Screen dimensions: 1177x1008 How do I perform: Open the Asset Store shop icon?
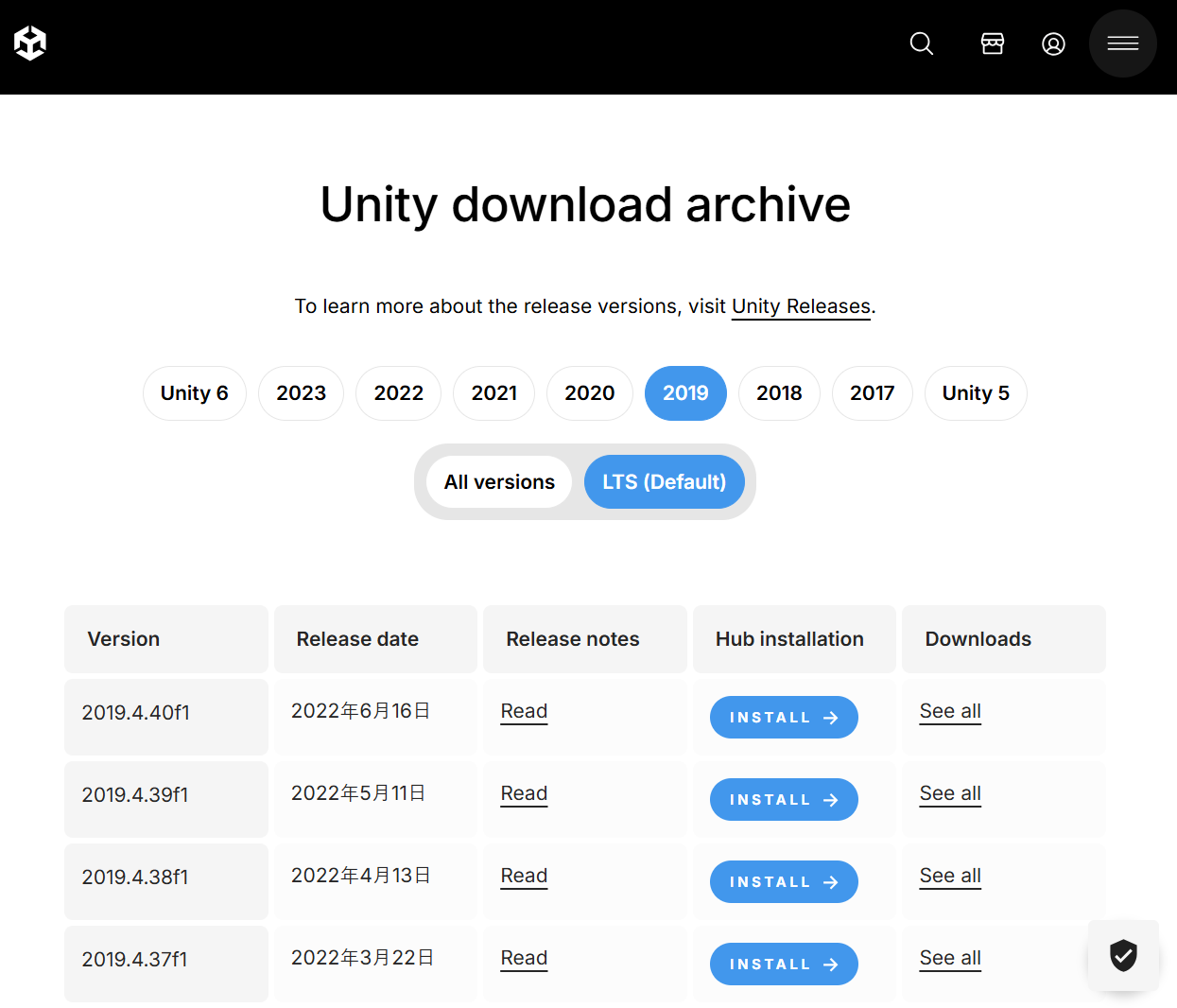coord(993,43)
